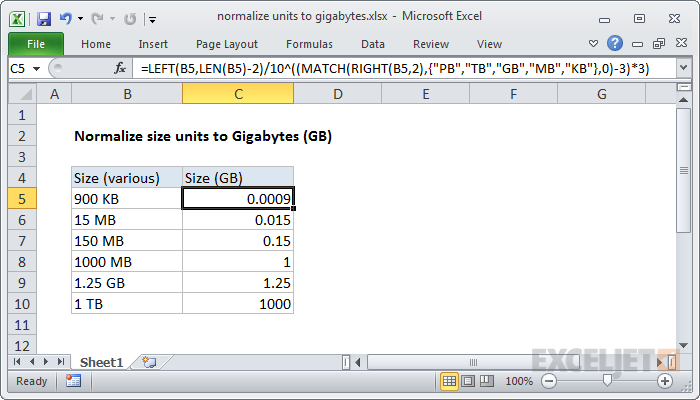This screenshot has height=400, width=700.
Task: Go to the next sheet tab arrow
Action: 46,362
